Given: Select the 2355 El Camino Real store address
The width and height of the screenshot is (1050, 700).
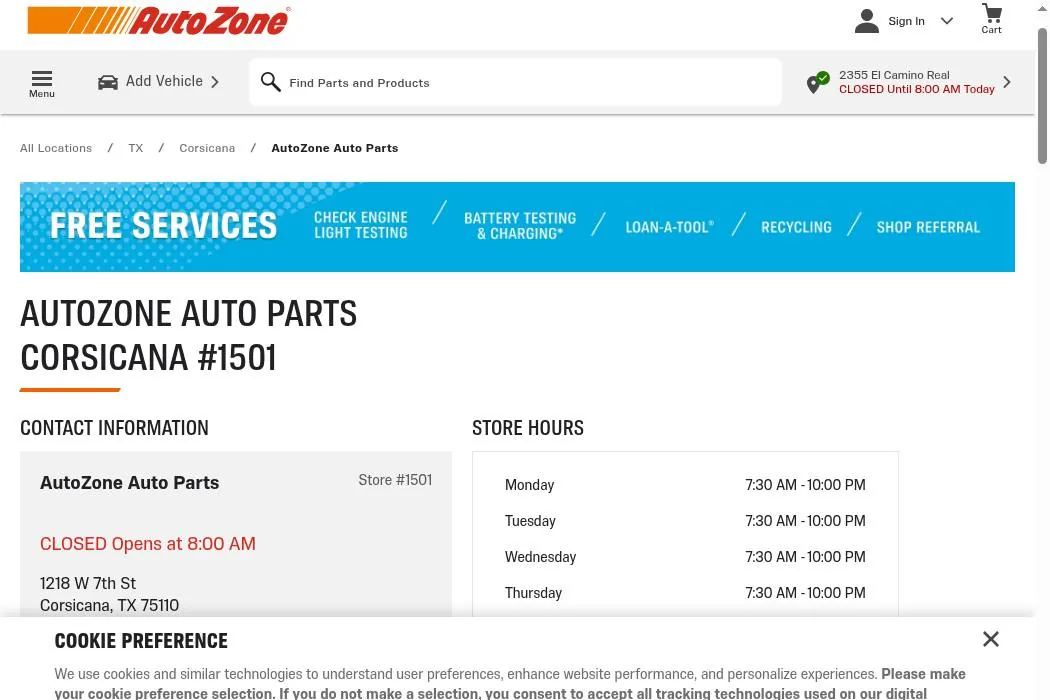Looking at the screenshot, I should click(894, 75).
